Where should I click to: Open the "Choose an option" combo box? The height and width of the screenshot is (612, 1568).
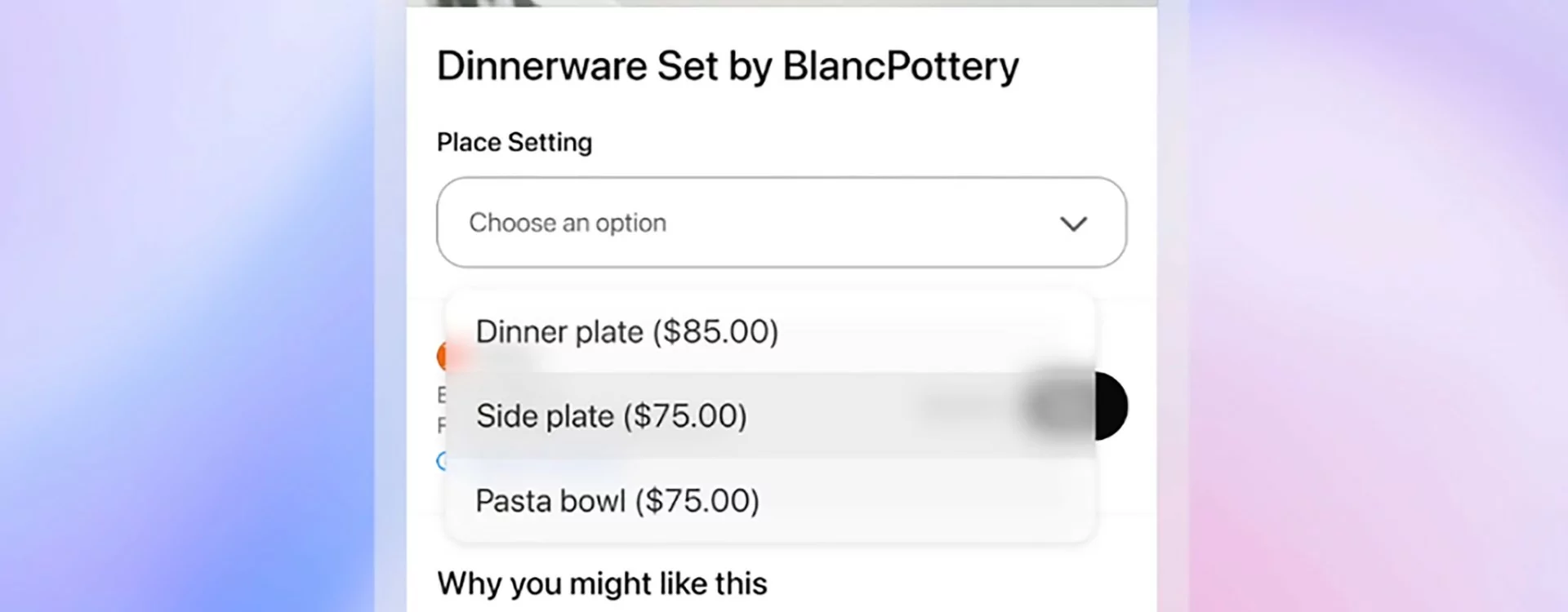click(782, 223)
